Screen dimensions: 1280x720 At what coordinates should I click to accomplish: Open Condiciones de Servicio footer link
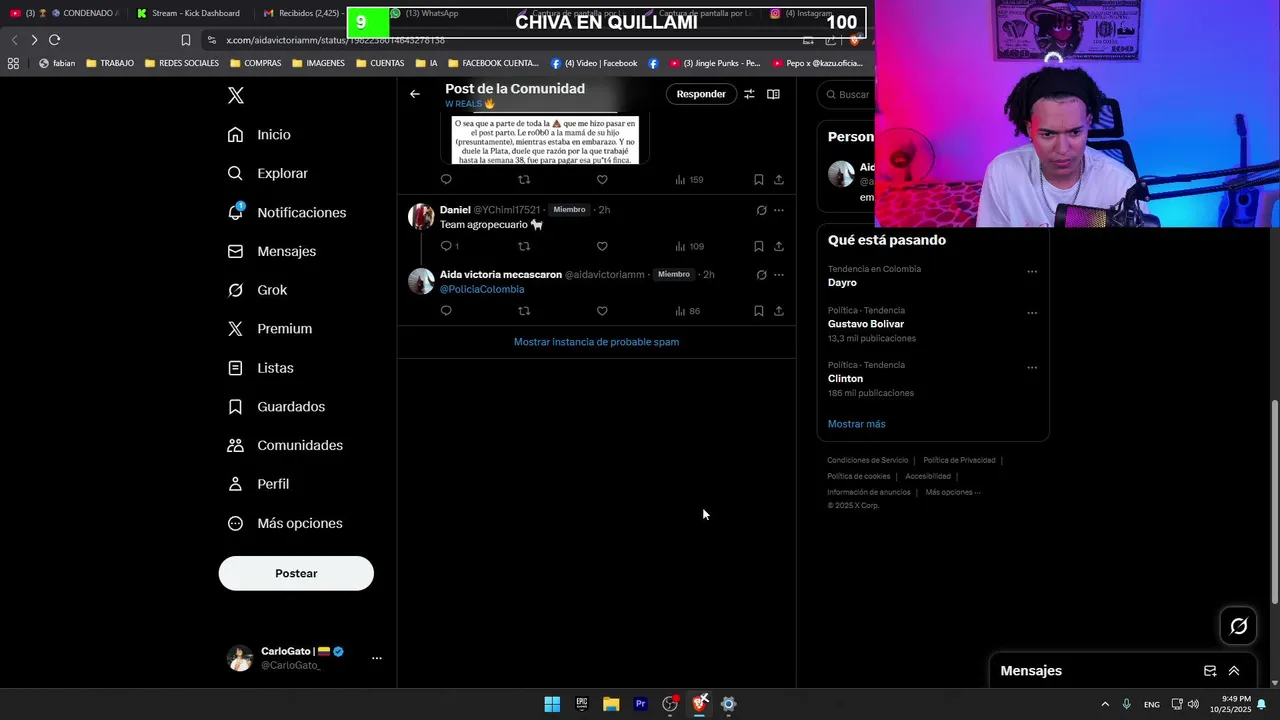867,460
